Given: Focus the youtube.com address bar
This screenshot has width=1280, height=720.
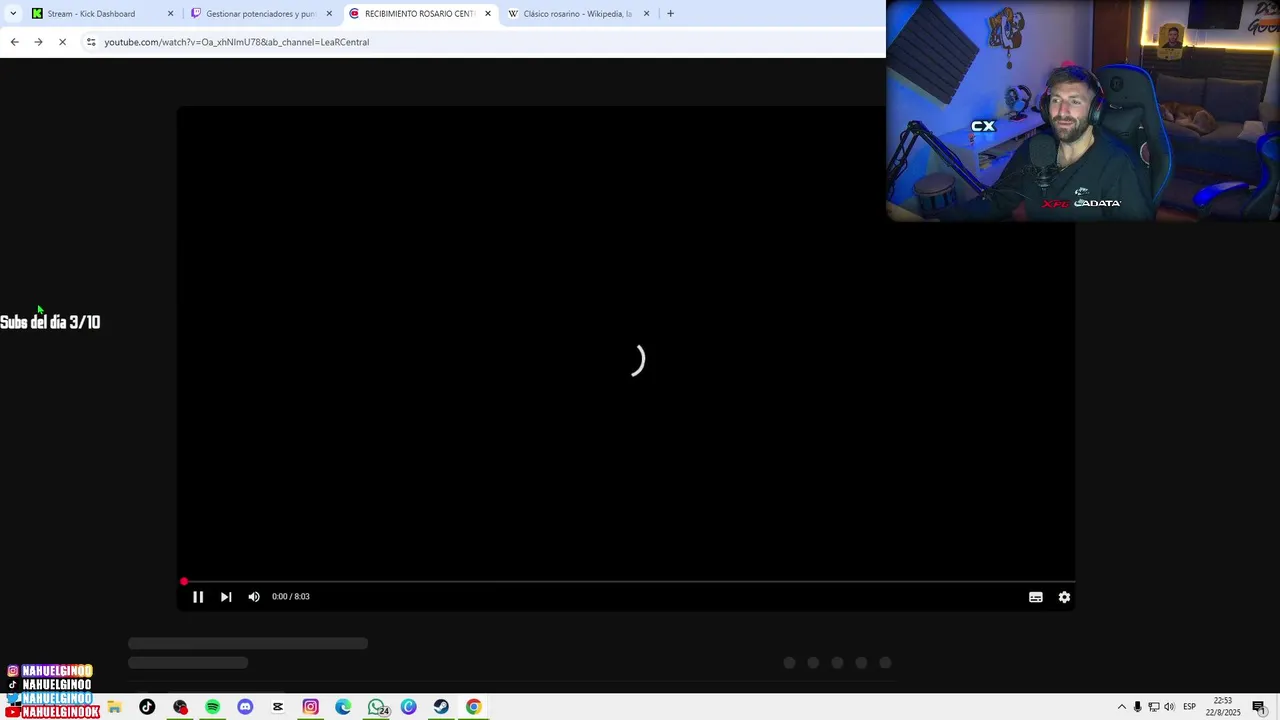Looking at the screenshot, I should tap(237, 42).
